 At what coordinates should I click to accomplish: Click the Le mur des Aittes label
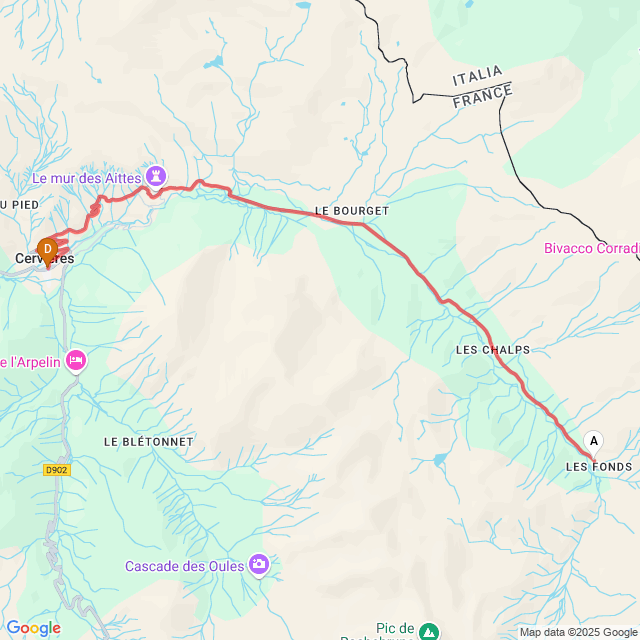(87, 178)
